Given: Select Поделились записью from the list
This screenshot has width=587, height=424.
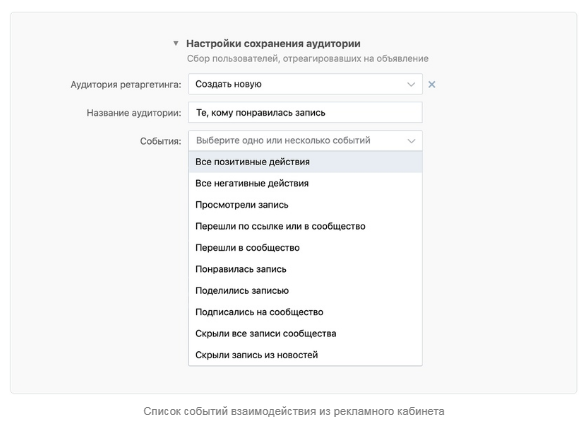Looking at the screenshot, I should pos(305,290).
